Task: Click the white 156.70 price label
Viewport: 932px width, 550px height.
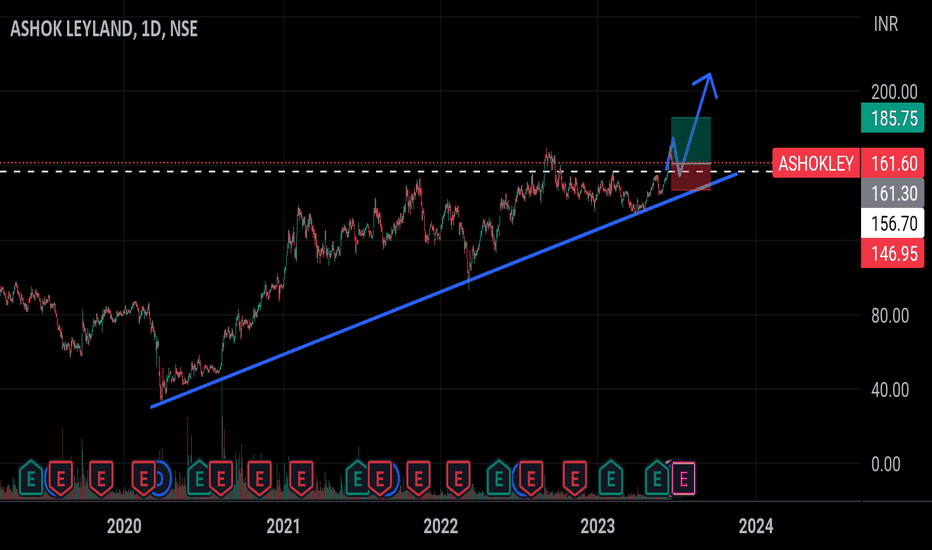Action: [x=893, y=224]
